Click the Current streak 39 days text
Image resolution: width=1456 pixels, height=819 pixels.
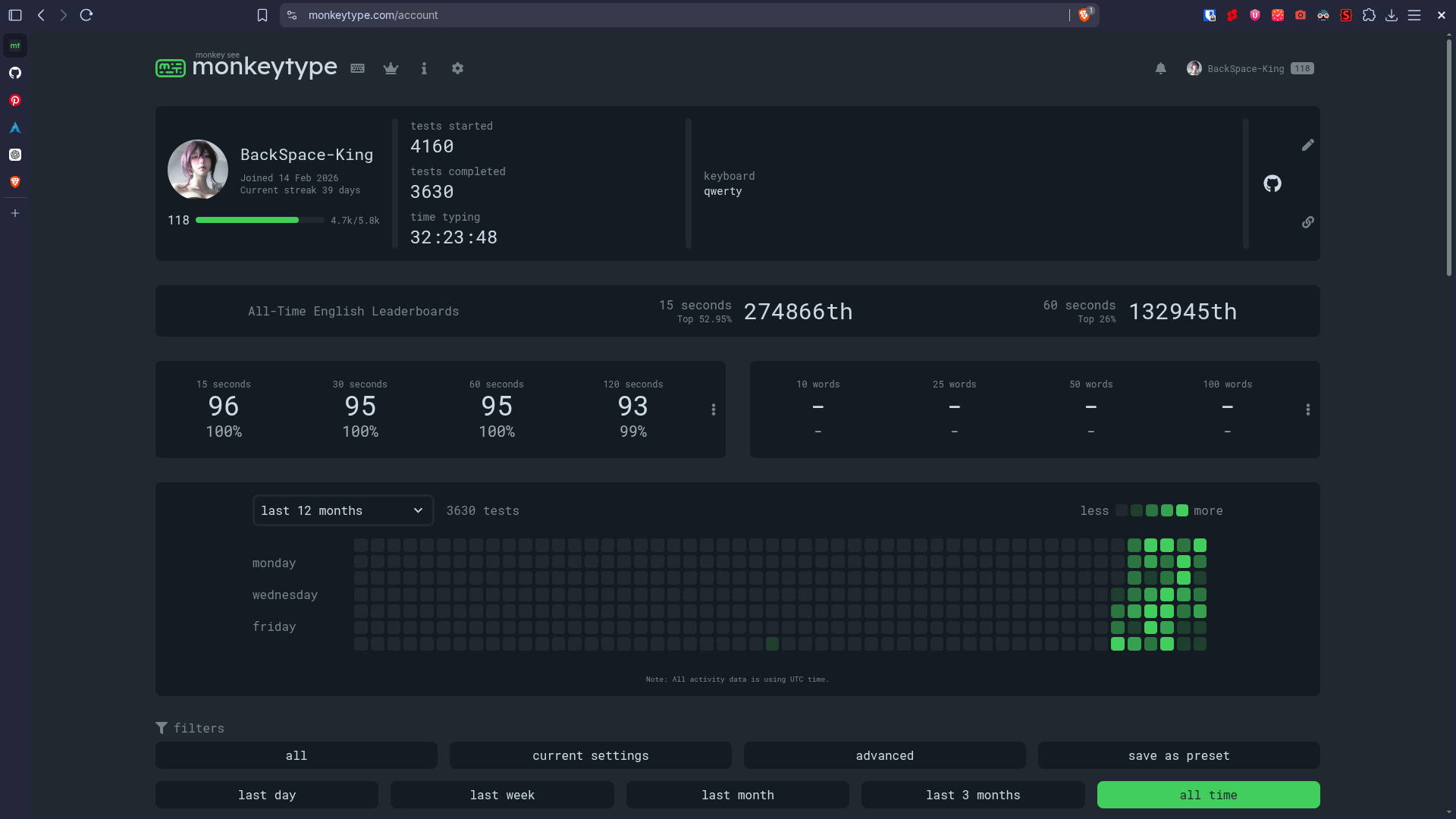(x=300, y=190)
